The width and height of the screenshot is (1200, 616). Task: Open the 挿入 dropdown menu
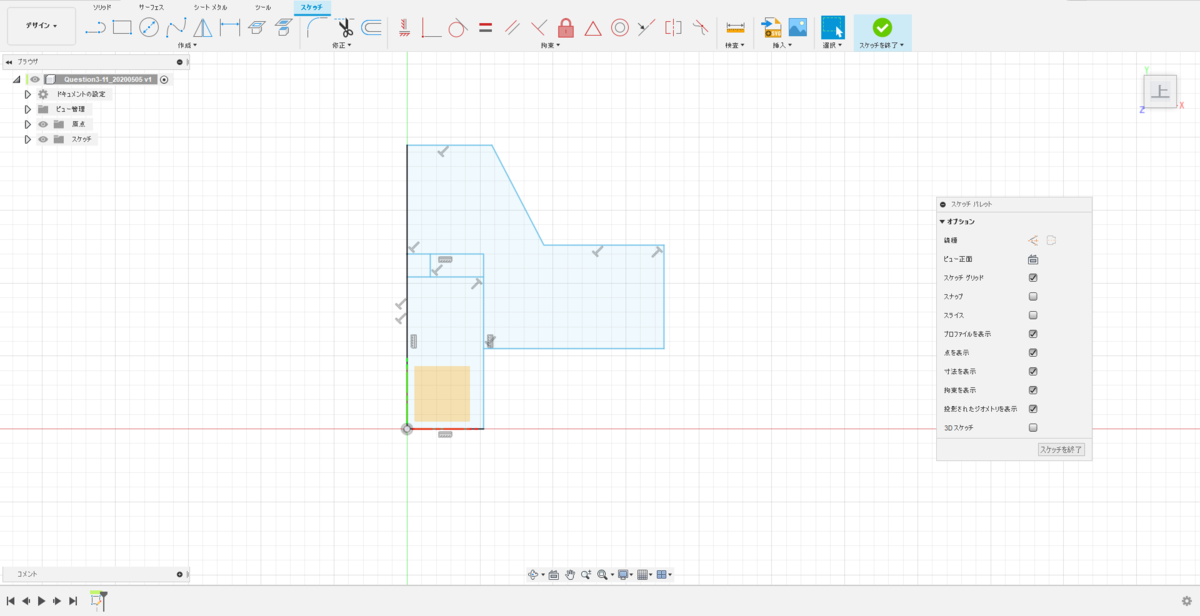click(782, 45)
